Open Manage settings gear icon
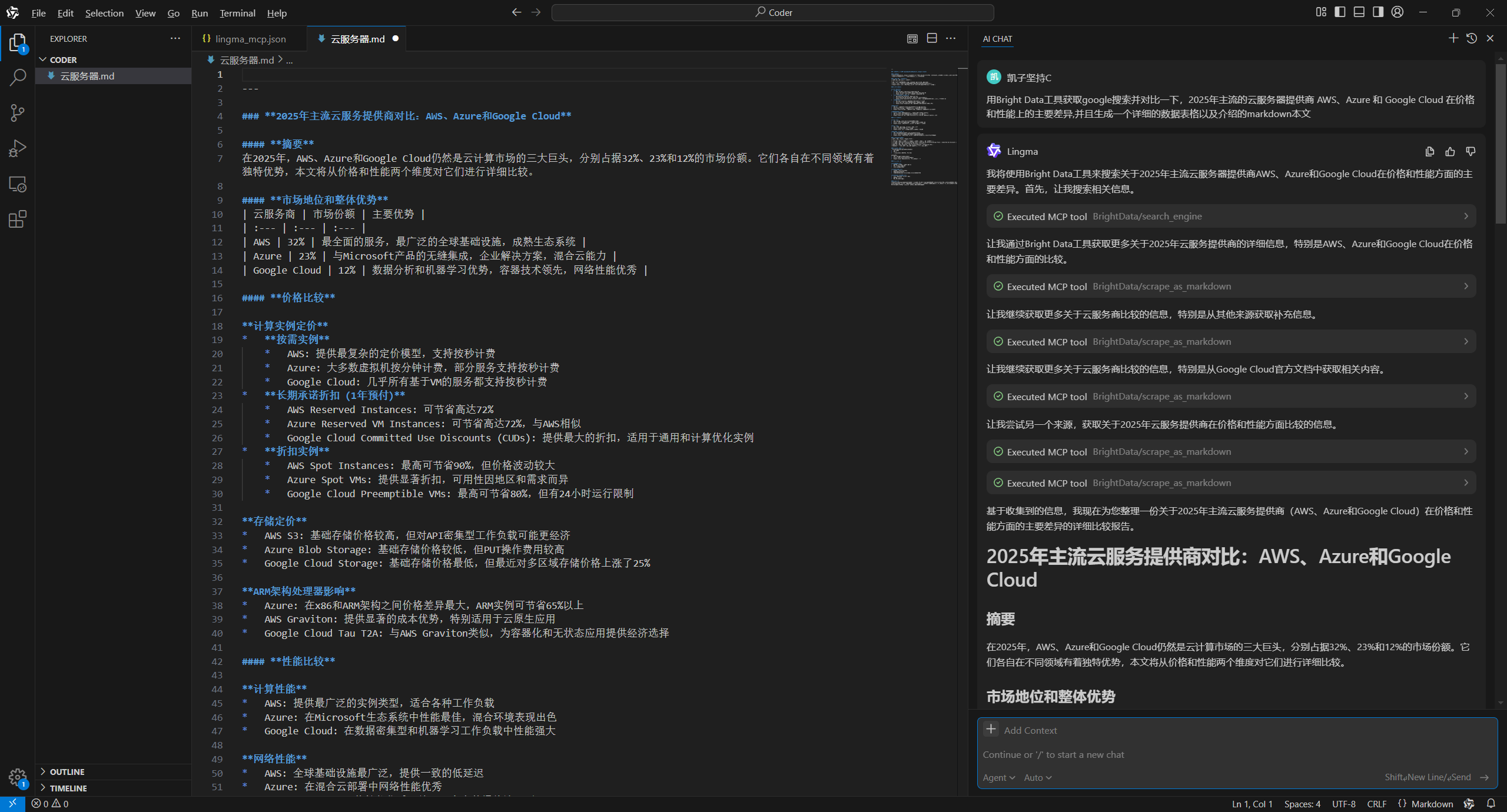The image size is (1507, 812). [x=18, y=777]
